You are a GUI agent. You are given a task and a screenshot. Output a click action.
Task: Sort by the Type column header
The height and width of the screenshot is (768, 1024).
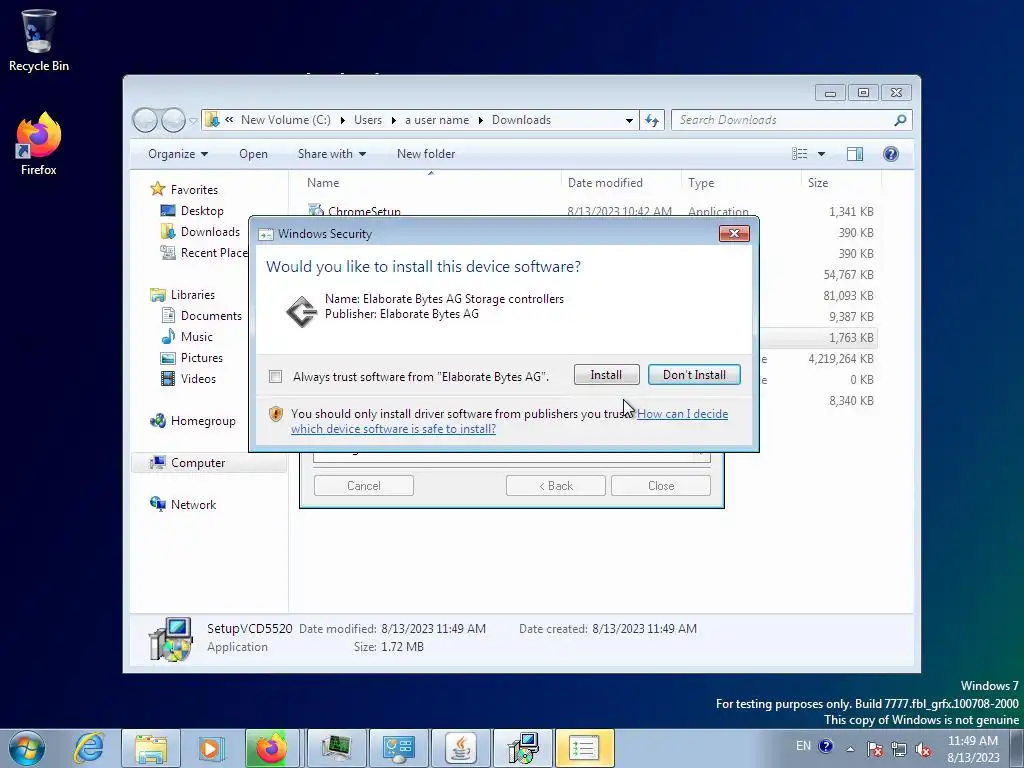[x=741, y=183]
